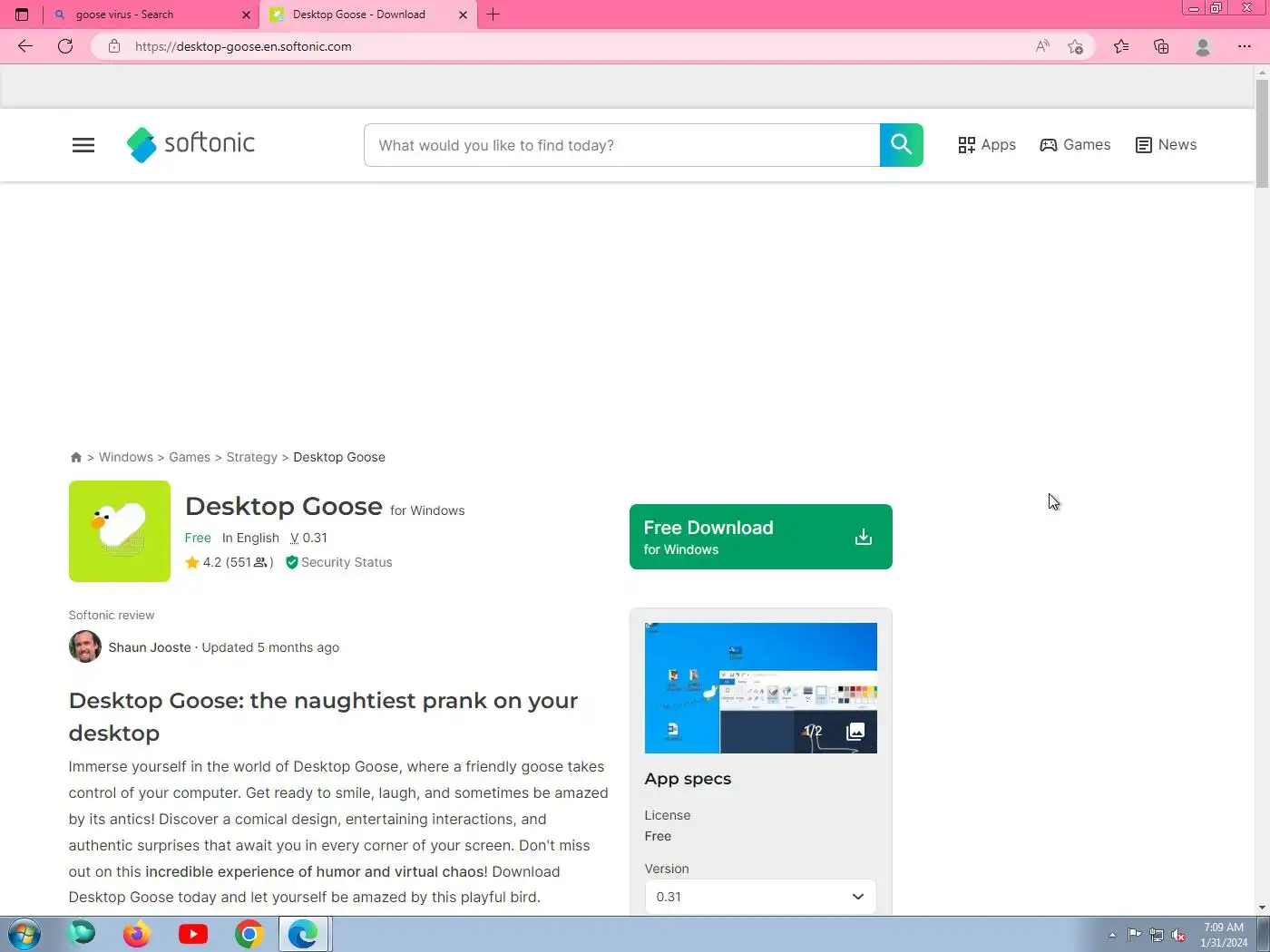Launch Chrome from the taskbar

[249, 934]
